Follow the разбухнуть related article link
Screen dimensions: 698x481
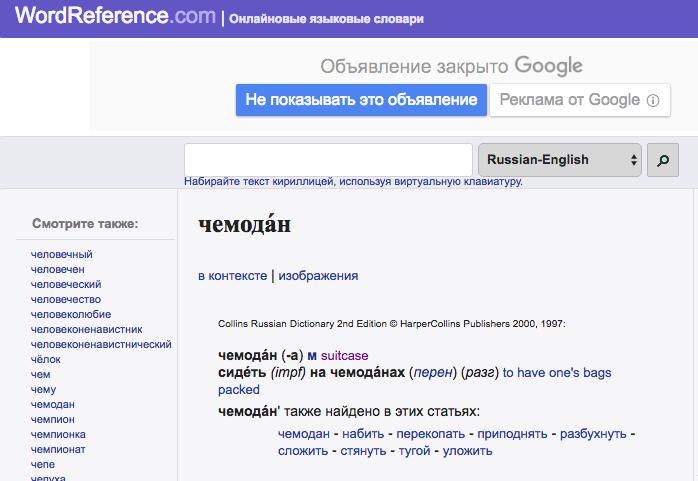pos(594,433)
